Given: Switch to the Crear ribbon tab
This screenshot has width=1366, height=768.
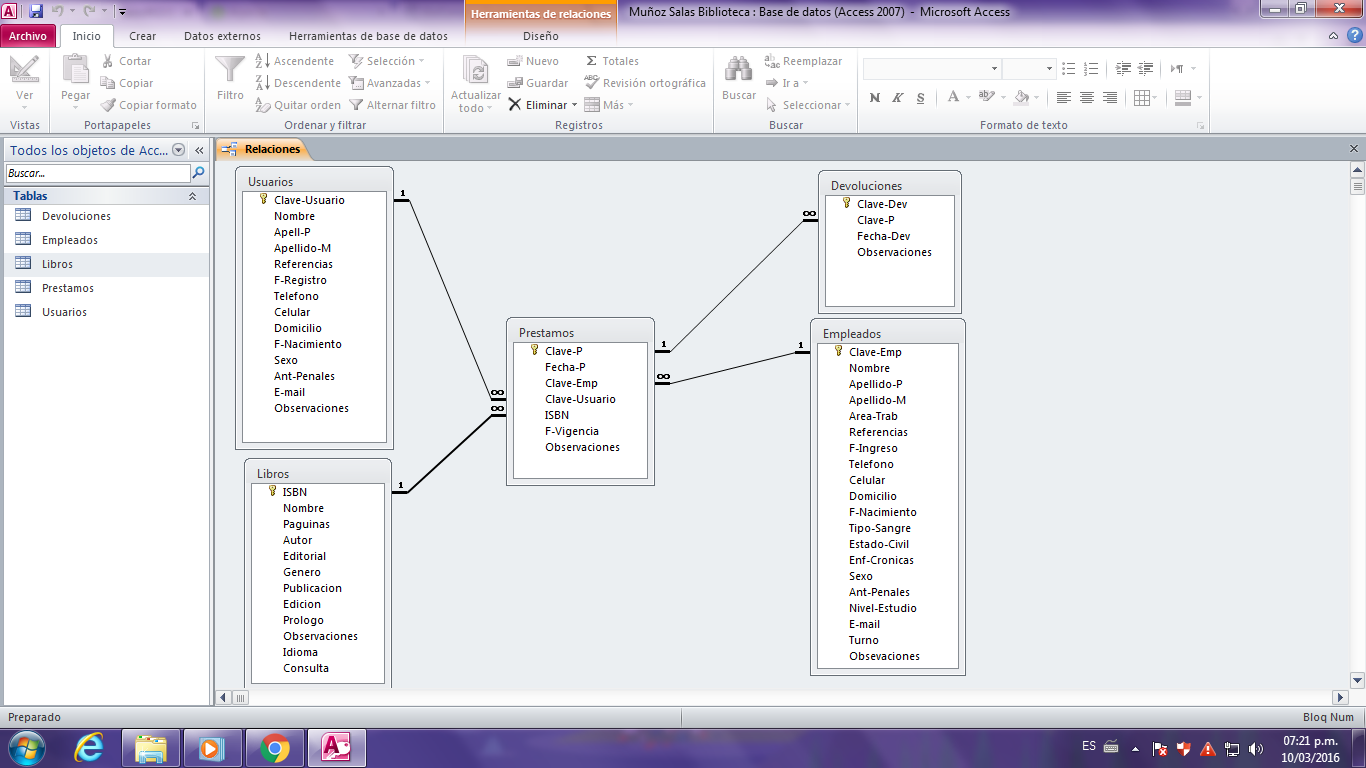Looking at the screenshot, I should pyautogui.click(x=142, y=36).
